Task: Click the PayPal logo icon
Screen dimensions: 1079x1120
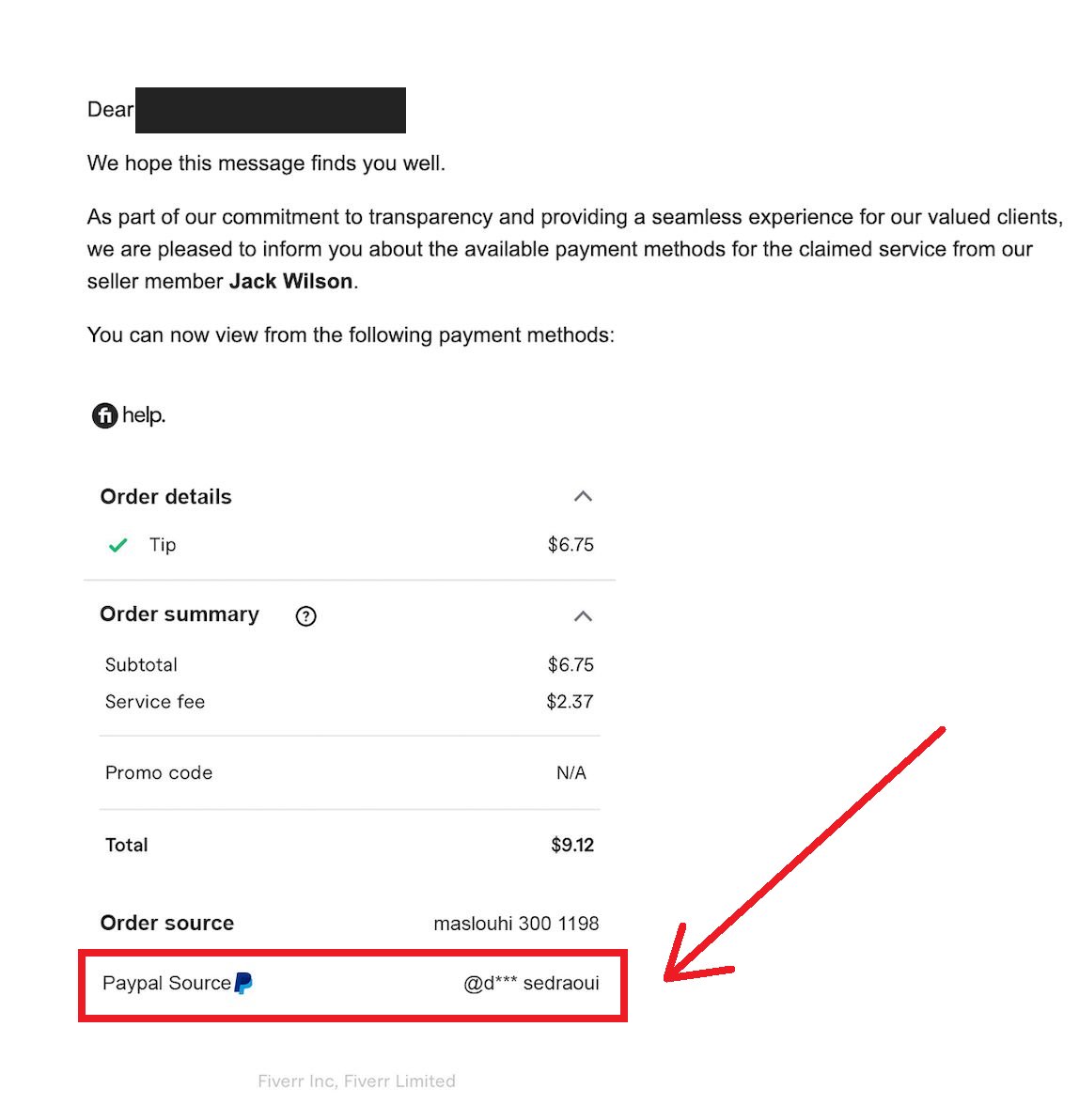Action: 243,983
